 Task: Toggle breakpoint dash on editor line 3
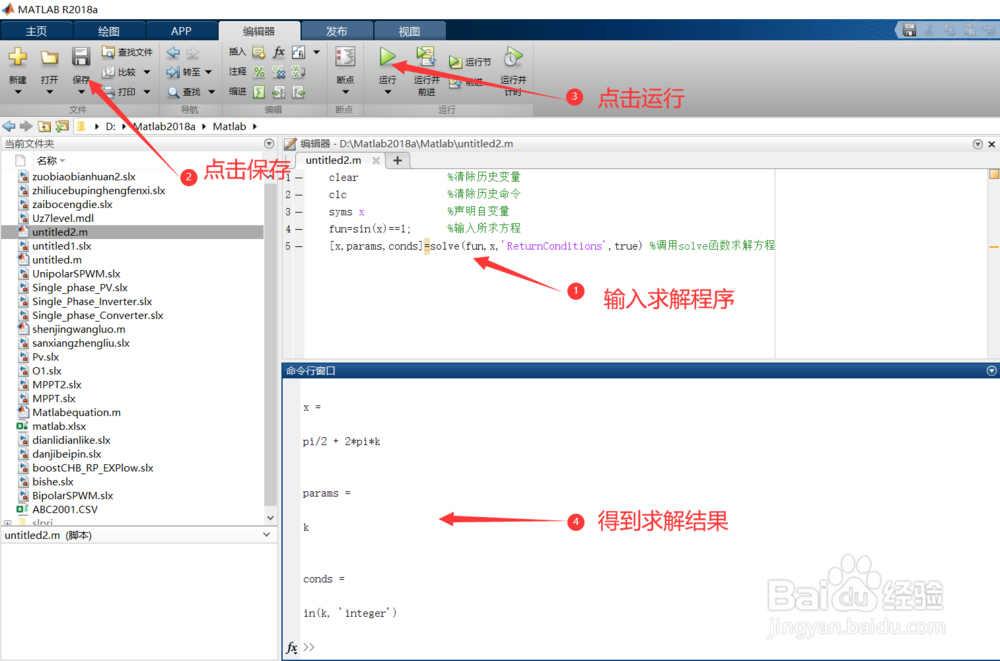coord(298,212)
